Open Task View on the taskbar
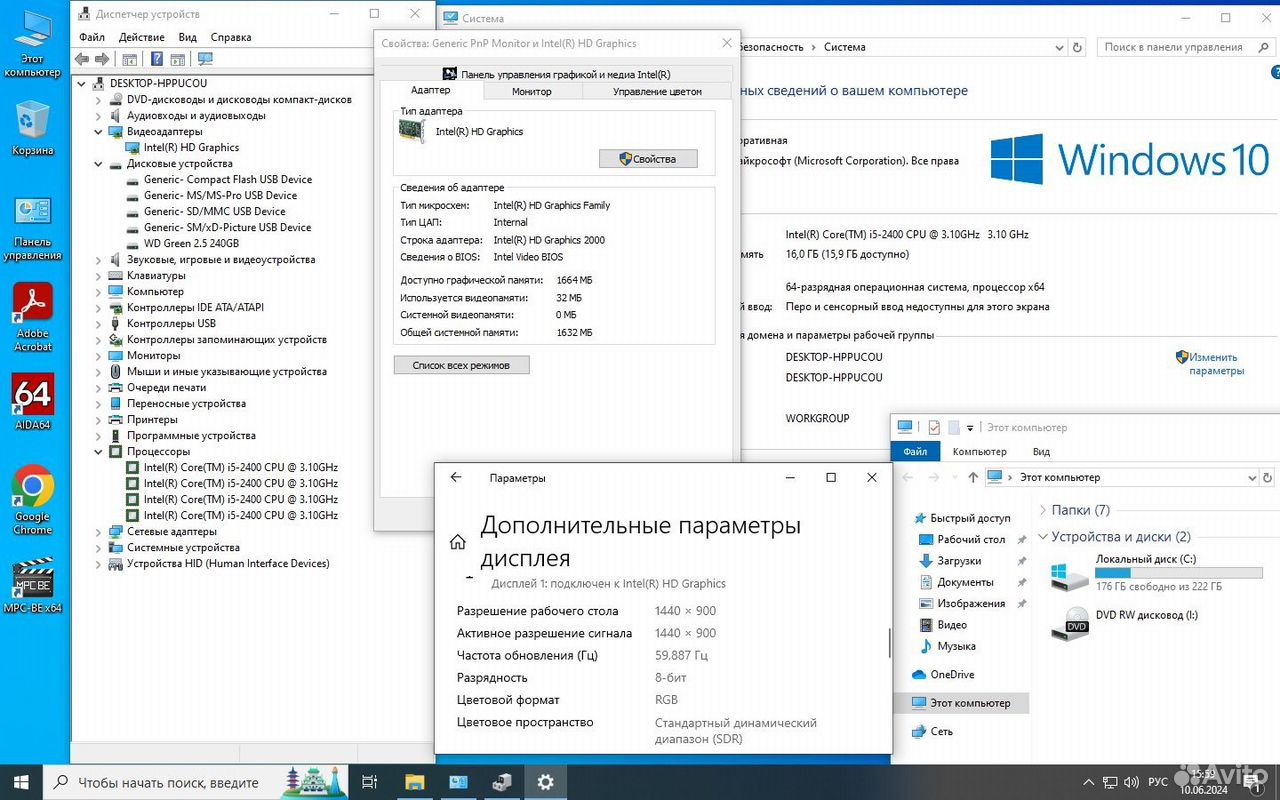This screenshot has height=800, width=1280. click(x=369, y=782)
